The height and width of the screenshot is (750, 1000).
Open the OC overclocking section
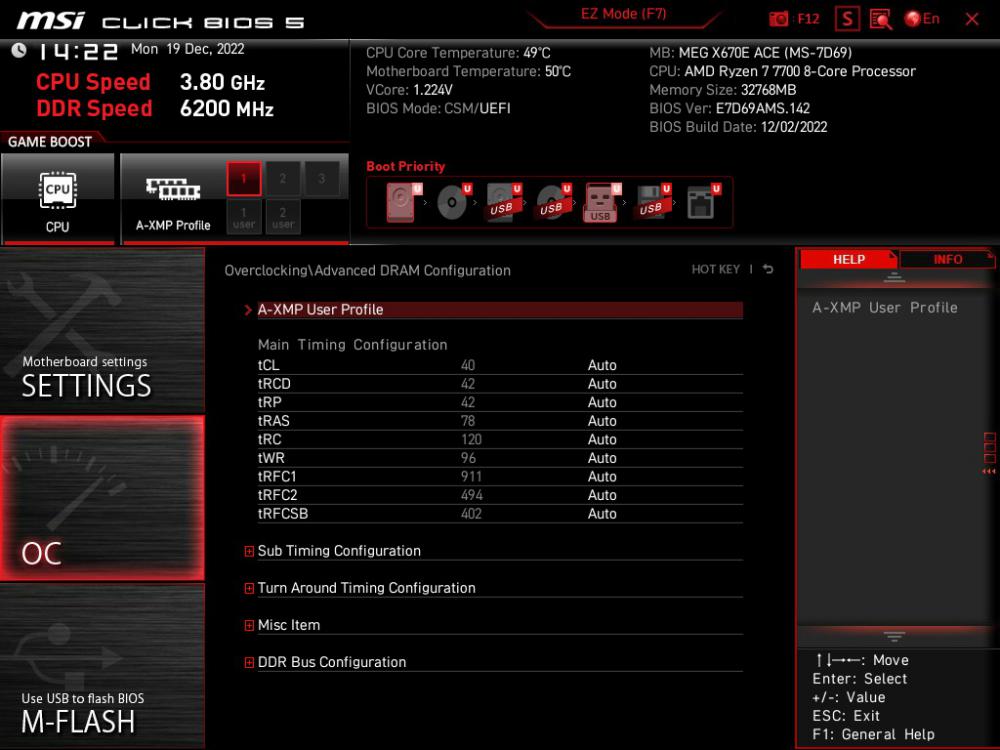pos(102,498)
